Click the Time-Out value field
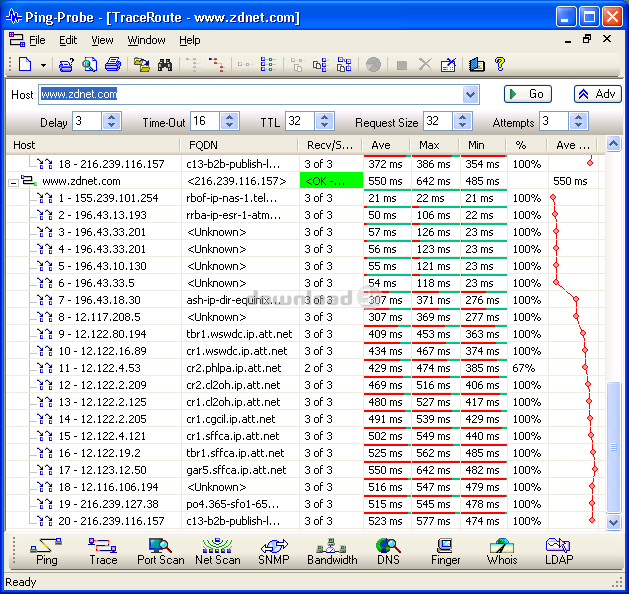Viewport: 629px width, 594px height. [x=205, y=121]
